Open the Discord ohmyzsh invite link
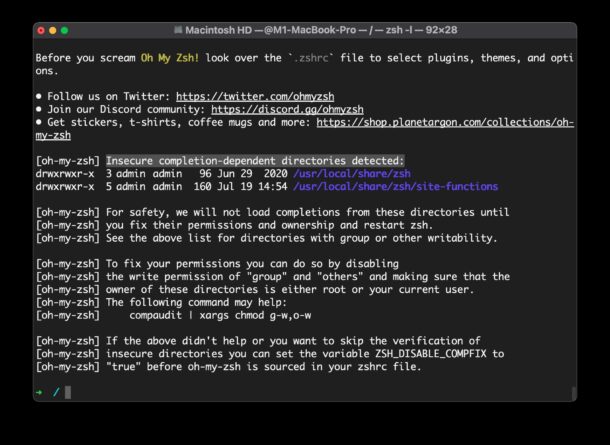The height and width of the screenshot is (445, 610). pyautogui.click(x=287, y=109)
